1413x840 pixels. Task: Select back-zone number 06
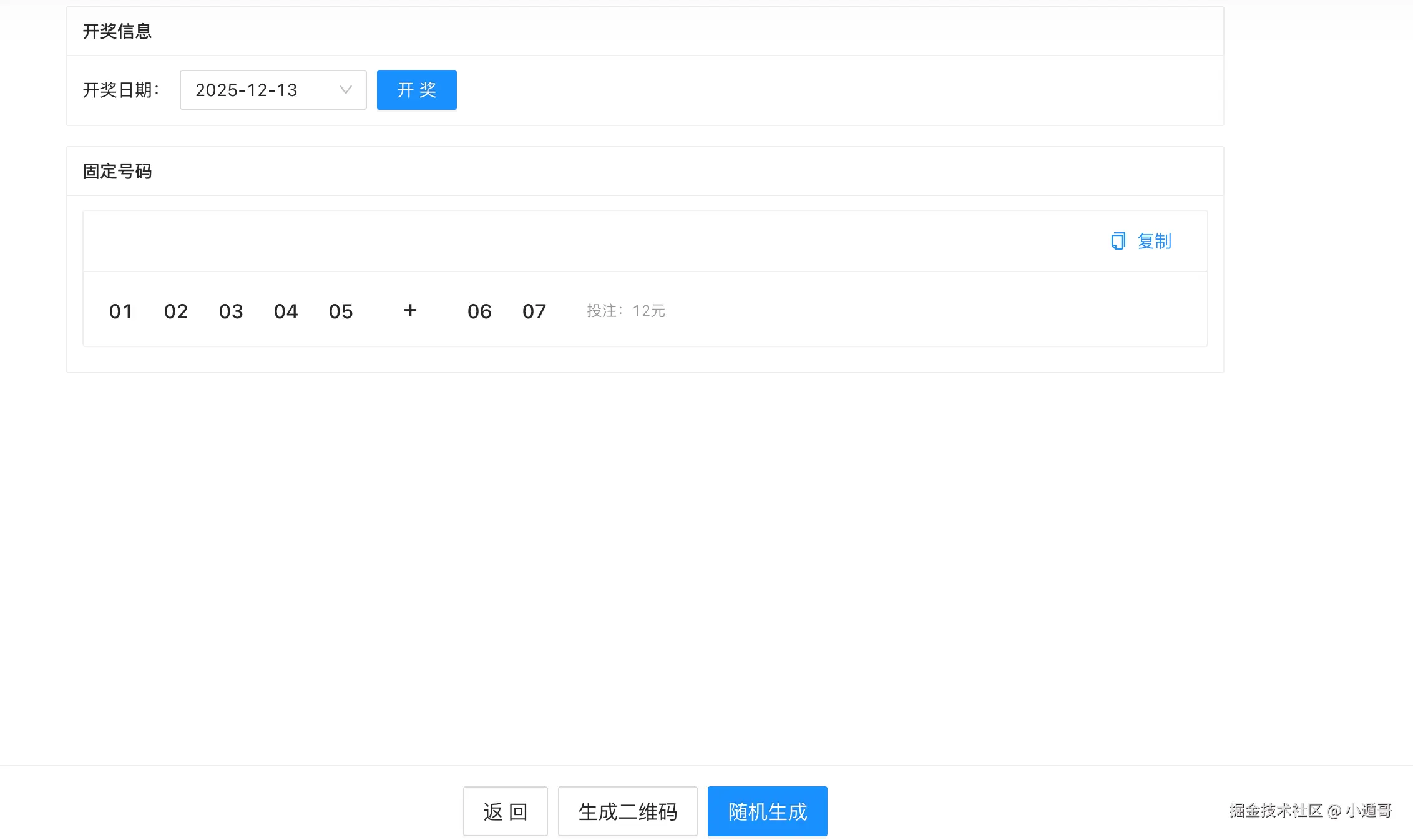click(x=479, y=311)
